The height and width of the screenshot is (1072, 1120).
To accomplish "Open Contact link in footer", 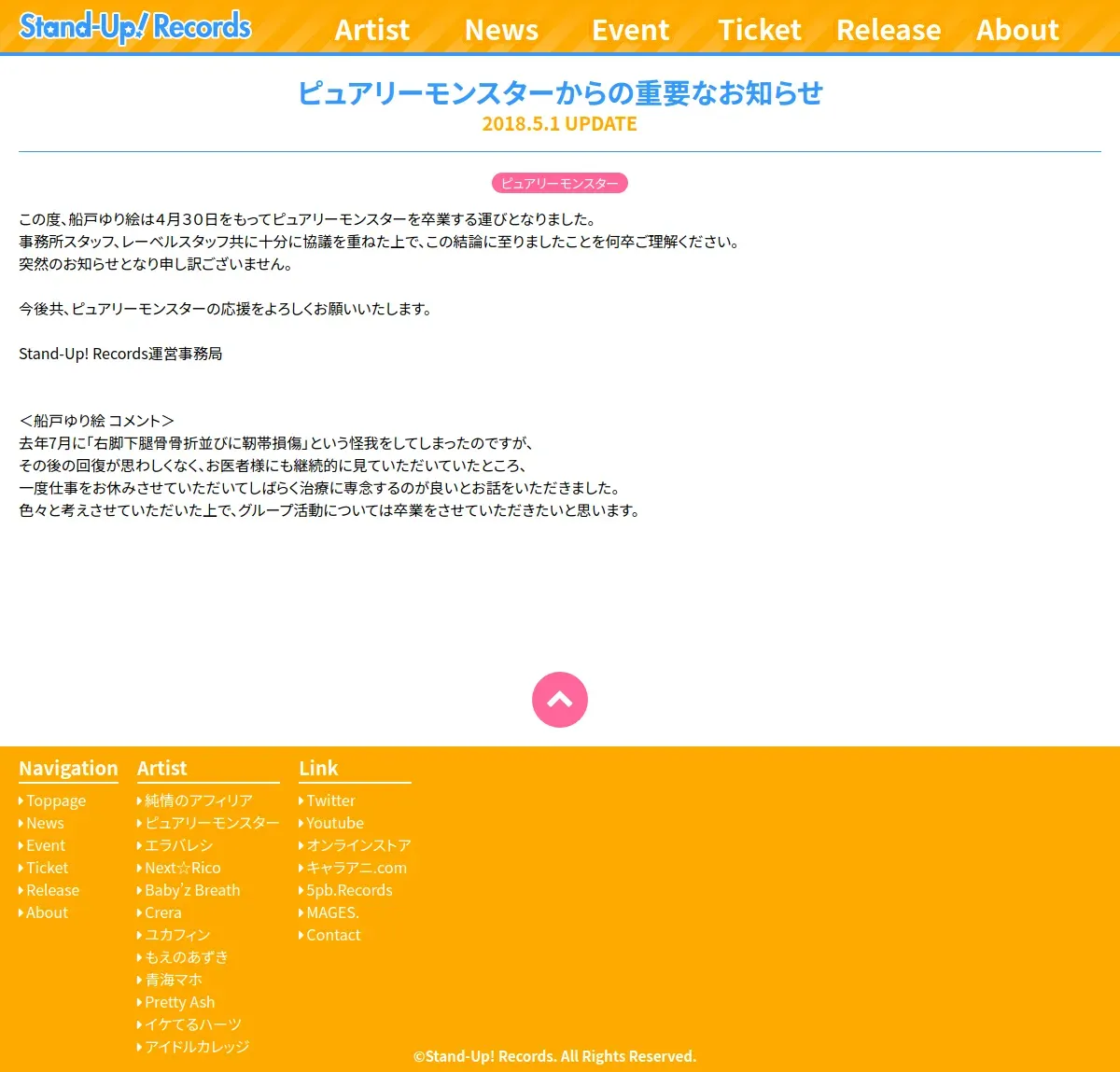I will [x=329, y=935].
